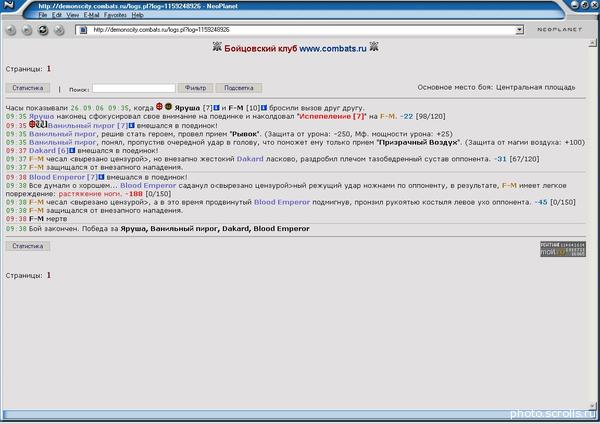Click the red alignment icon before Ванильный пирог
This screenshot has height=424, width=600.
tap(32, 124)
